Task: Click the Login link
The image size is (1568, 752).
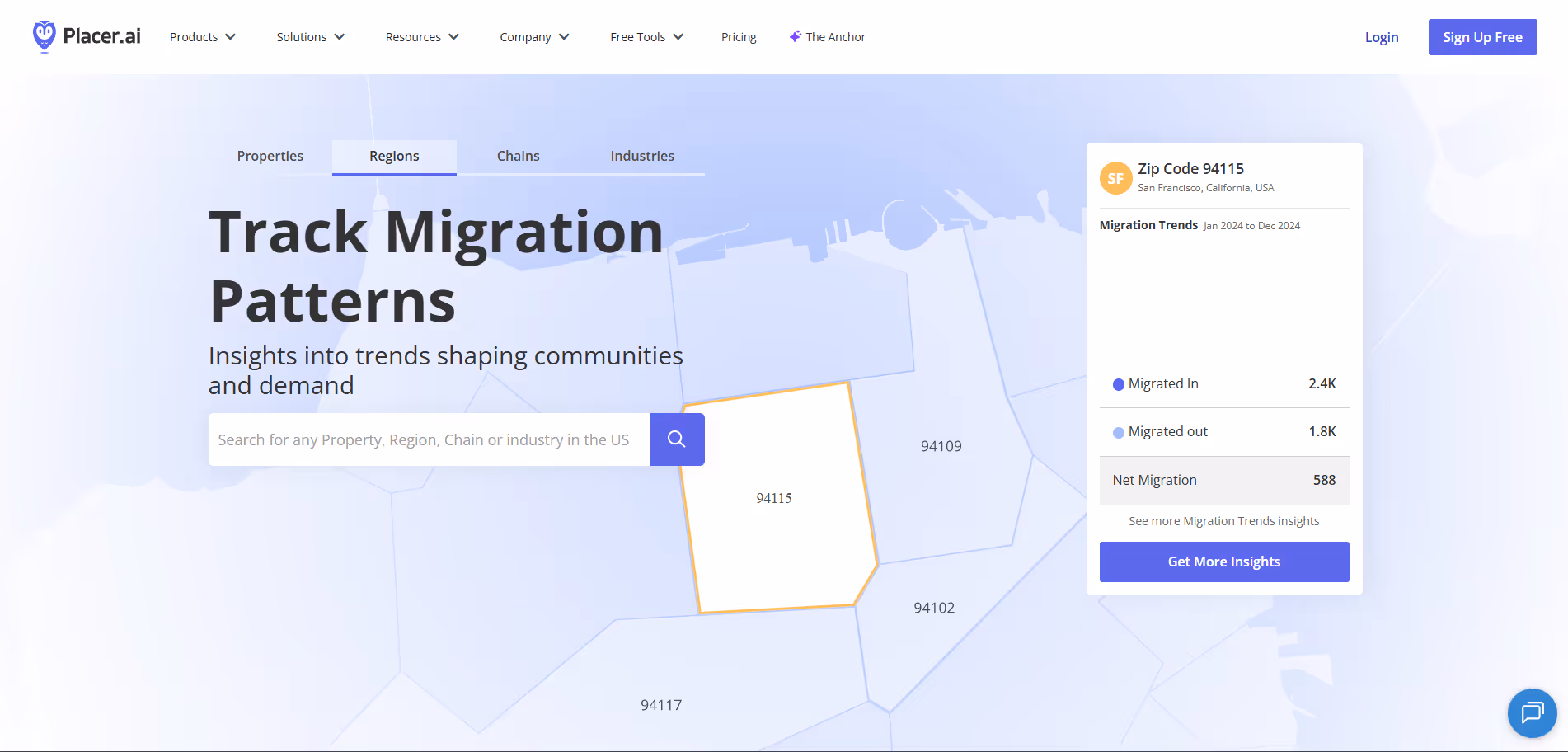Action: coord(1382,37)
